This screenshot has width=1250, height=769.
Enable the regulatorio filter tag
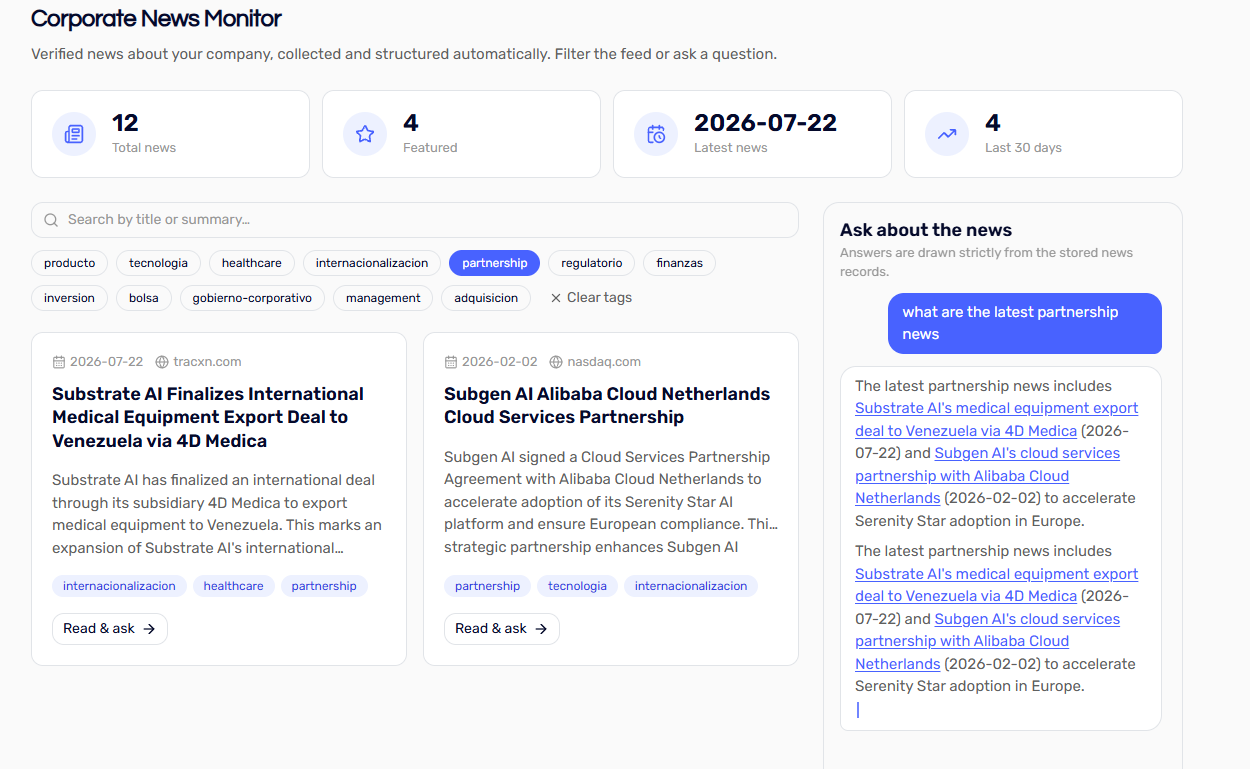[x=592, y=263]
